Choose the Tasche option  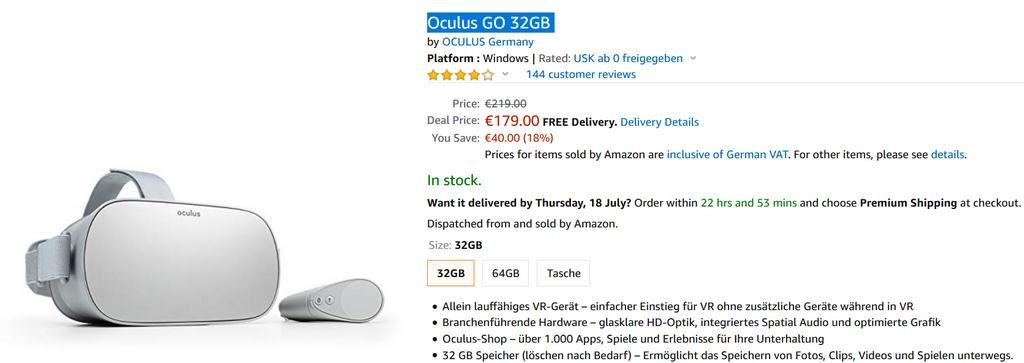[564, 273]
